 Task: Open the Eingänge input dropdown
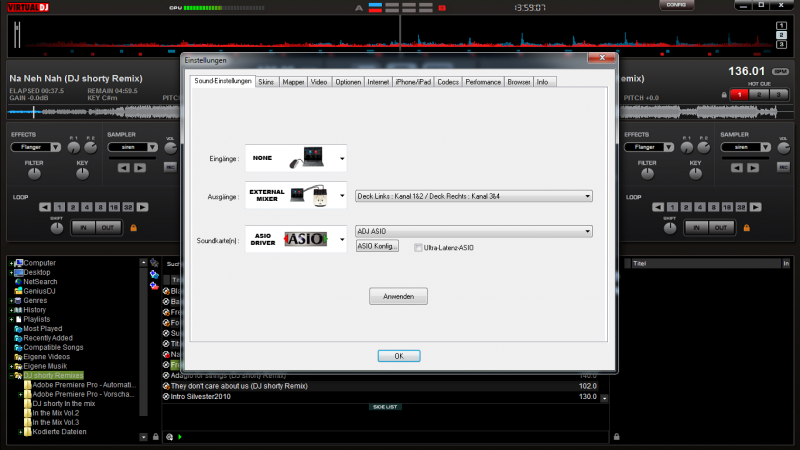[341, 158]
